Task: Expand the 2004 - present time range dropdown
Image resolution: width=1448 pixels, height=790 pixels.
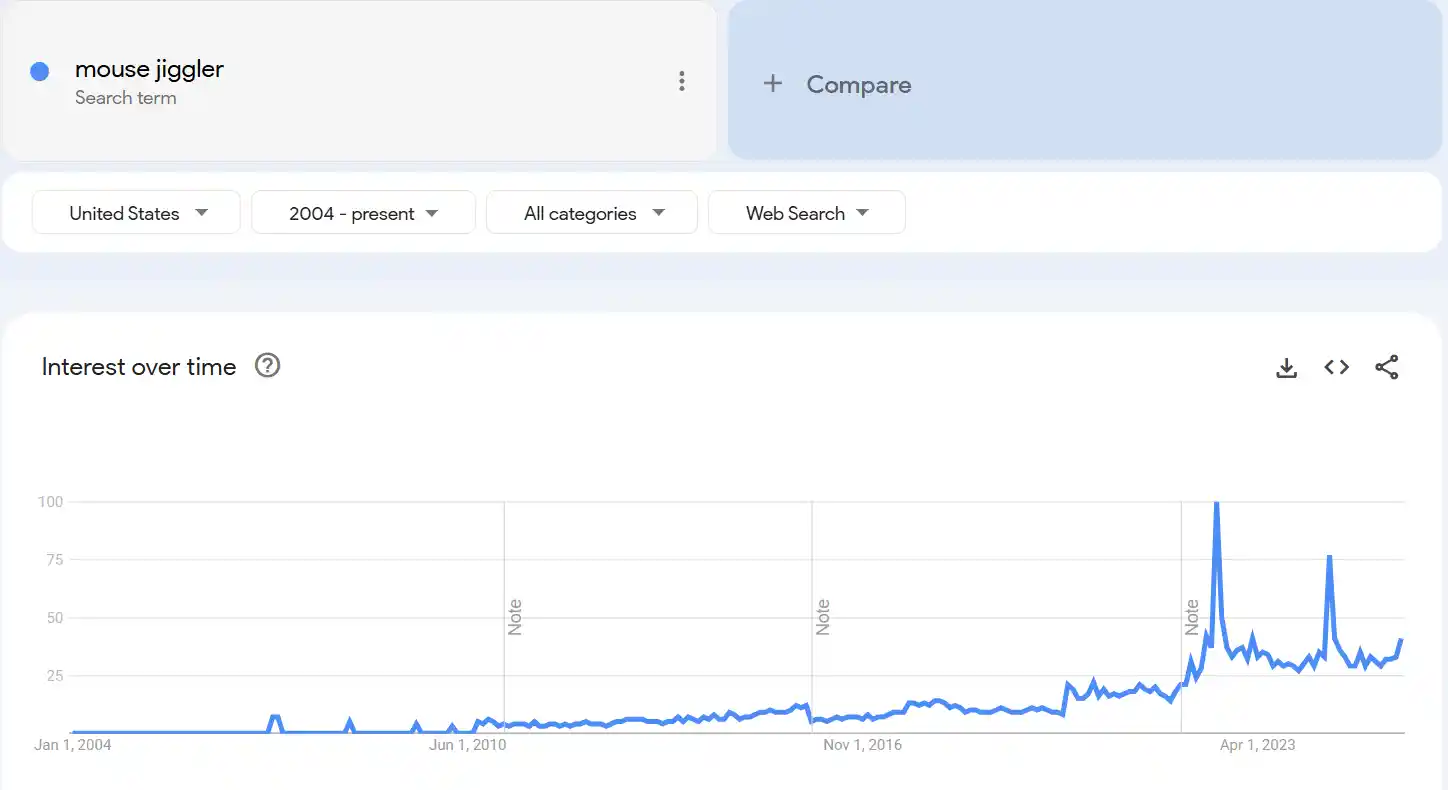Action: pos(363,213)
